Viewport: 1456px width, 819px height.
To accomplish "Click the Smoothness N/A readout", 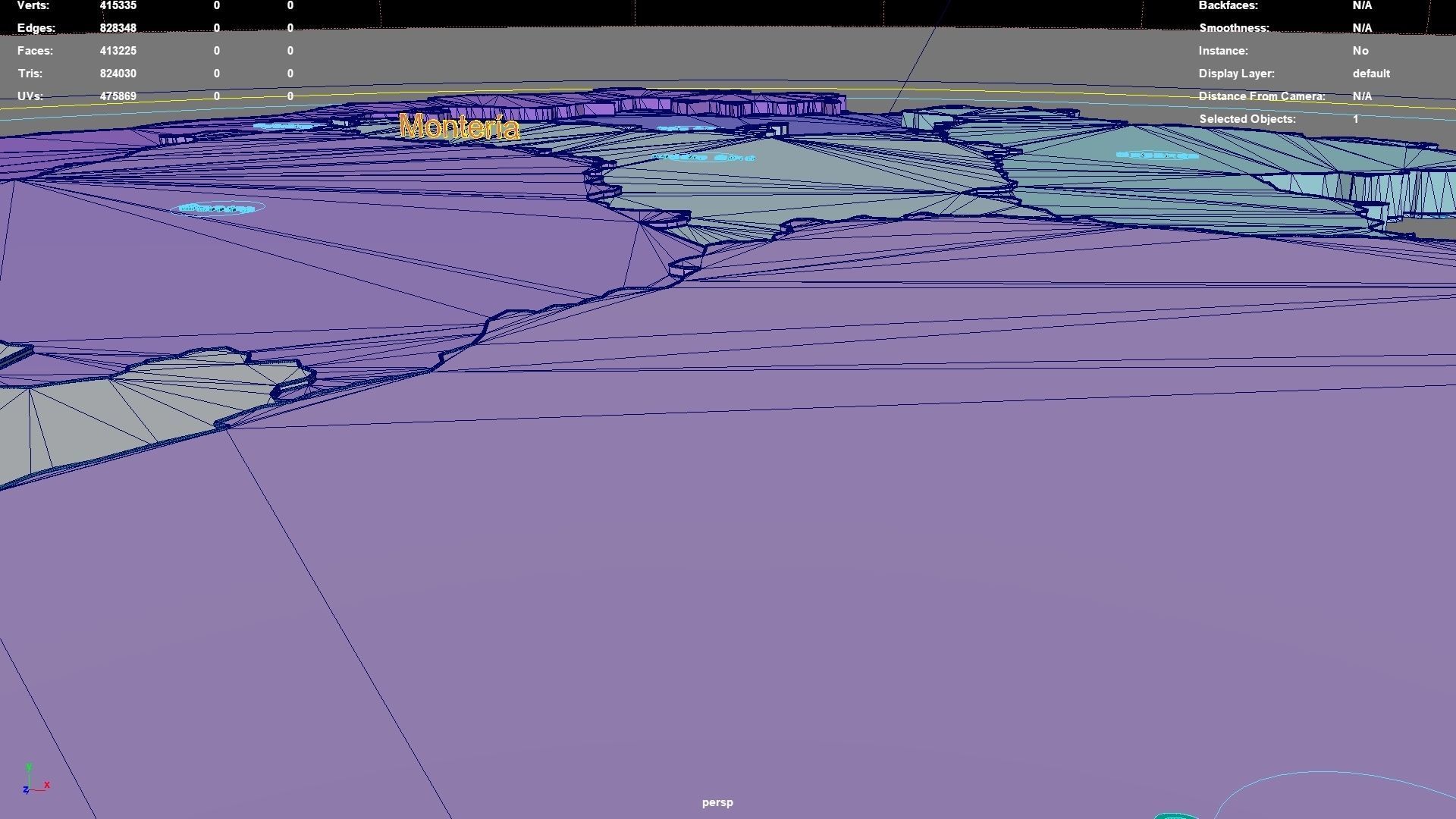I will click(x=1361, y=28).
